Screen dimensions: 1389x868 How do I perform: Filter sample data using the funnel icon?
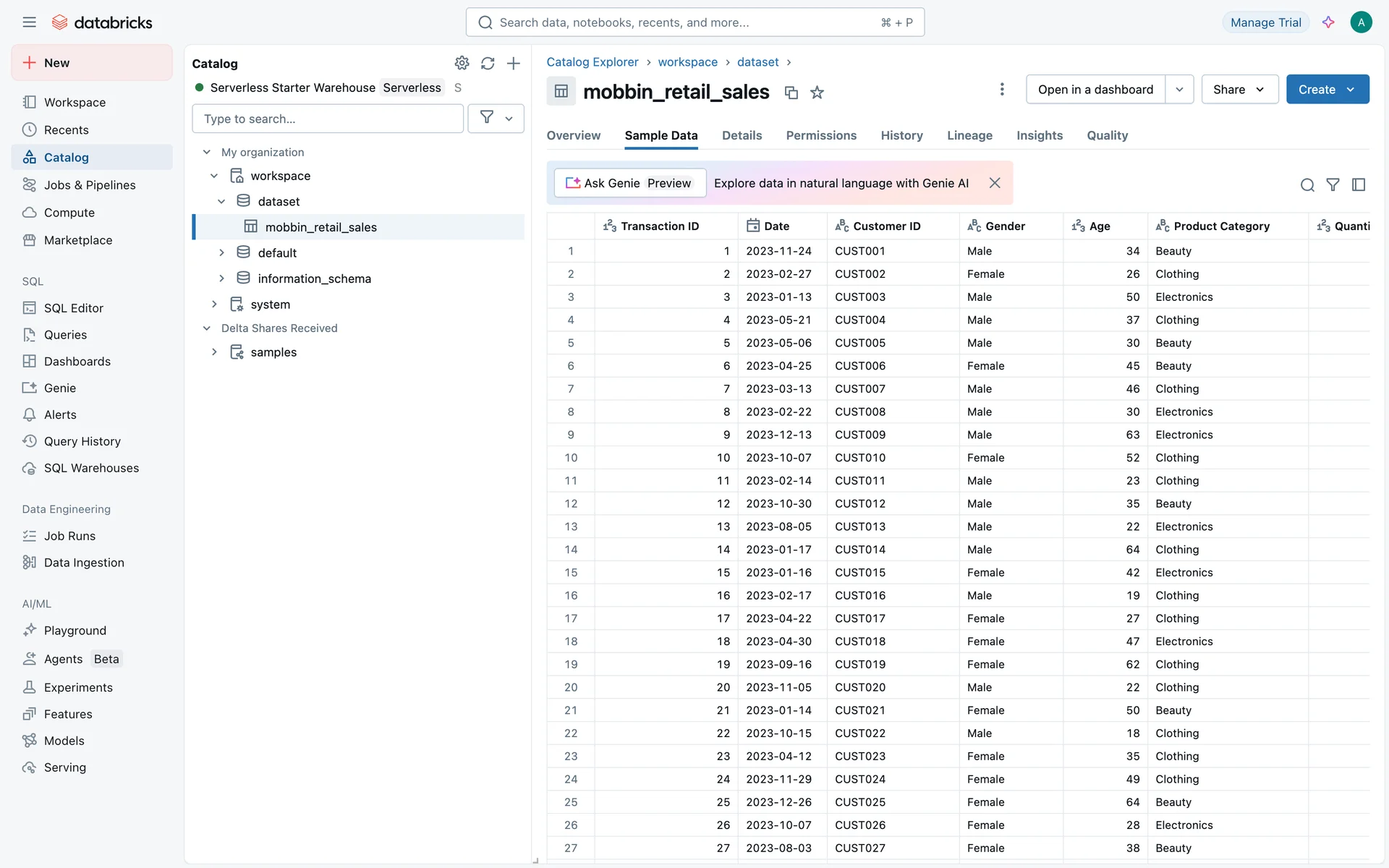pyautogui.click(x=1333, y=185)
